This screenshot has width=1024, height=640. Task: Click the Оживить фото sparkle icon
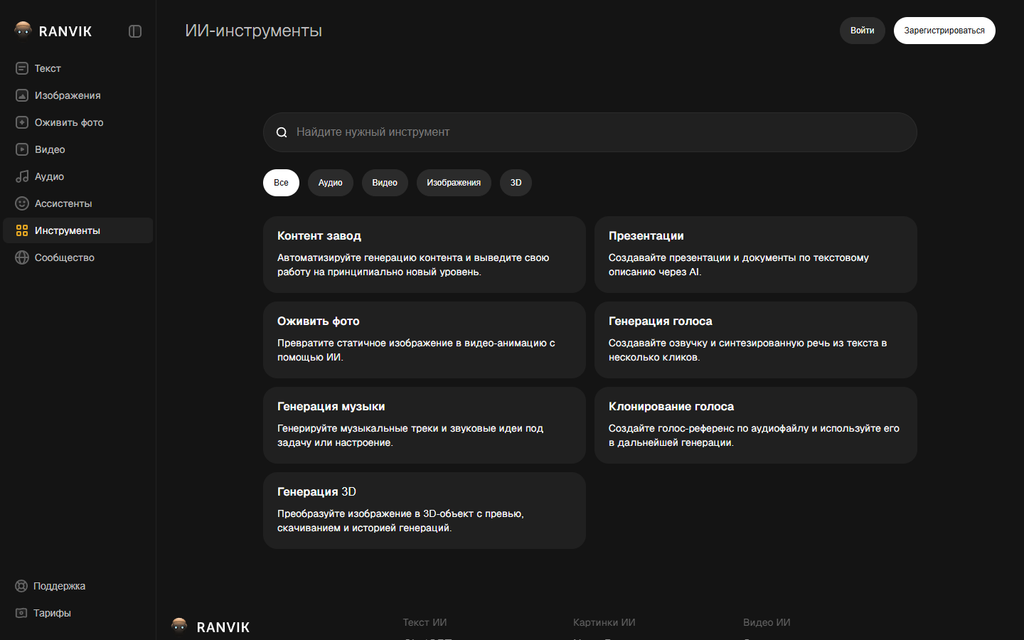click(x=22, y=122)
